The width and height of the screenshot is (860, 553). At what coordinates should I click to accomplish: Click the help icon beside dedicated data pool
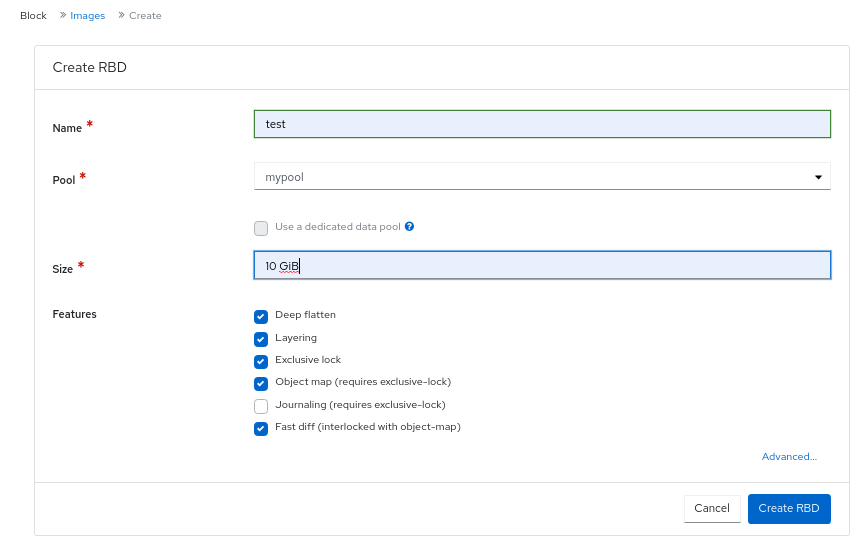[x=410, y=227]
